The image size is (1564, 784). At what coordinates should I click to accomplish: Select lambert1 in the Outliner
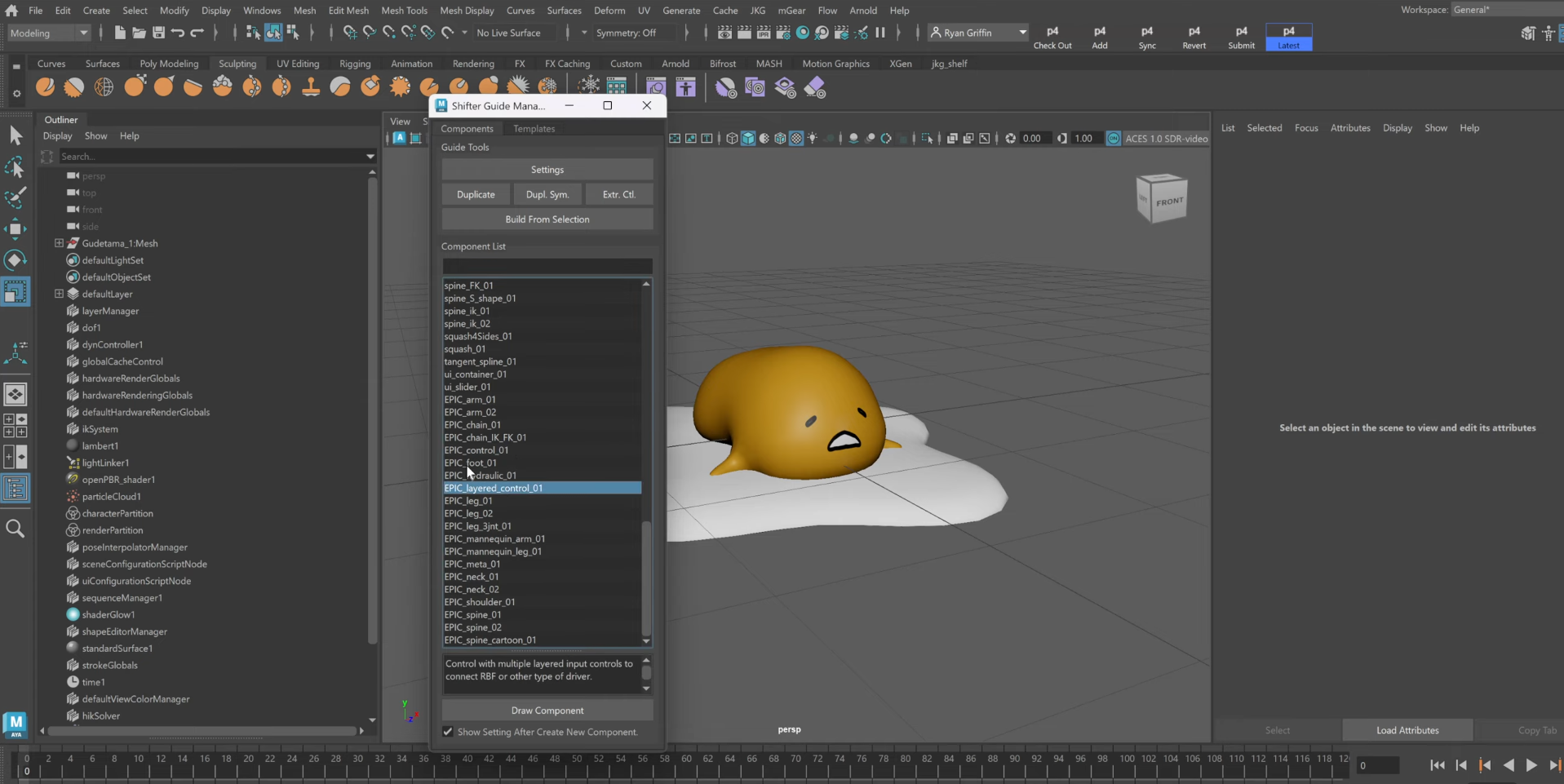point(100,445)
